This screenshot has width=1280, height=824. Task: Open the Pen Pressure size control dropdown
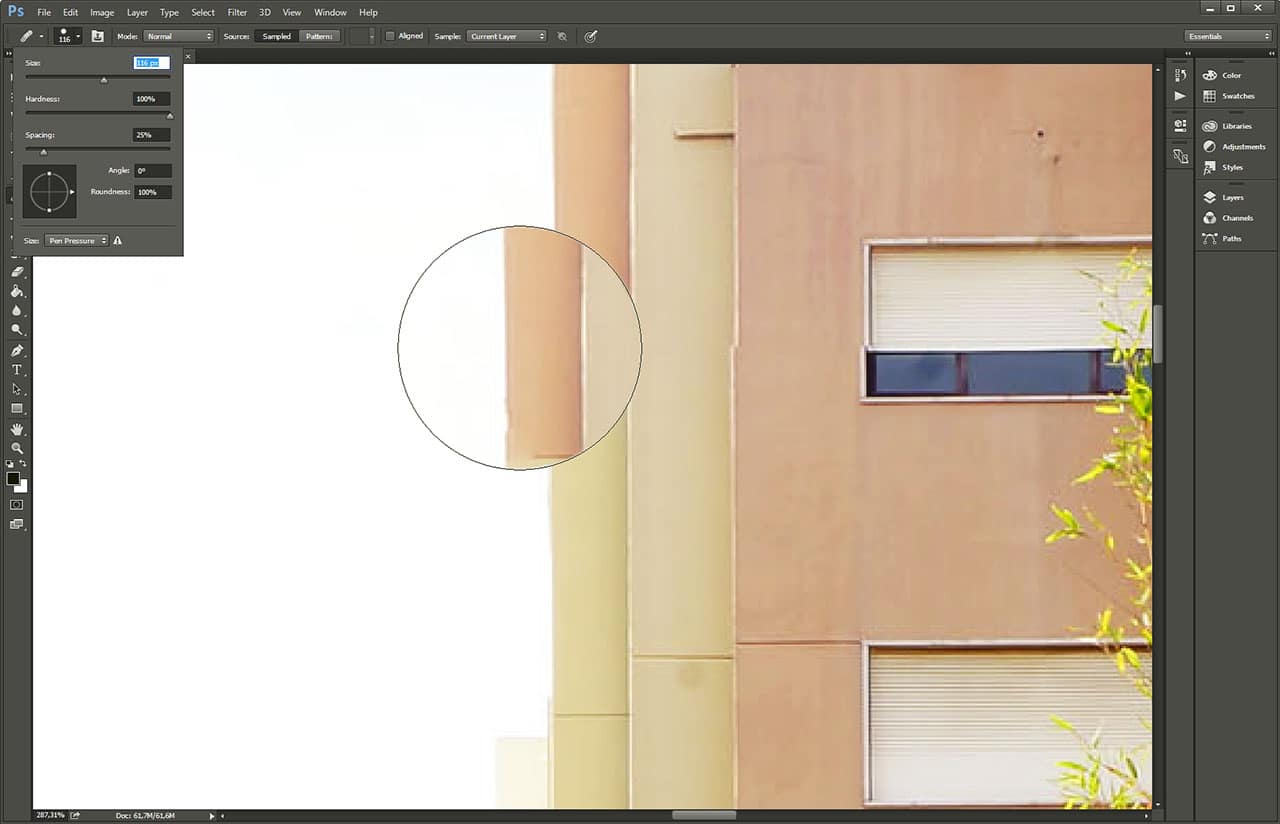[x=77, y=241]
